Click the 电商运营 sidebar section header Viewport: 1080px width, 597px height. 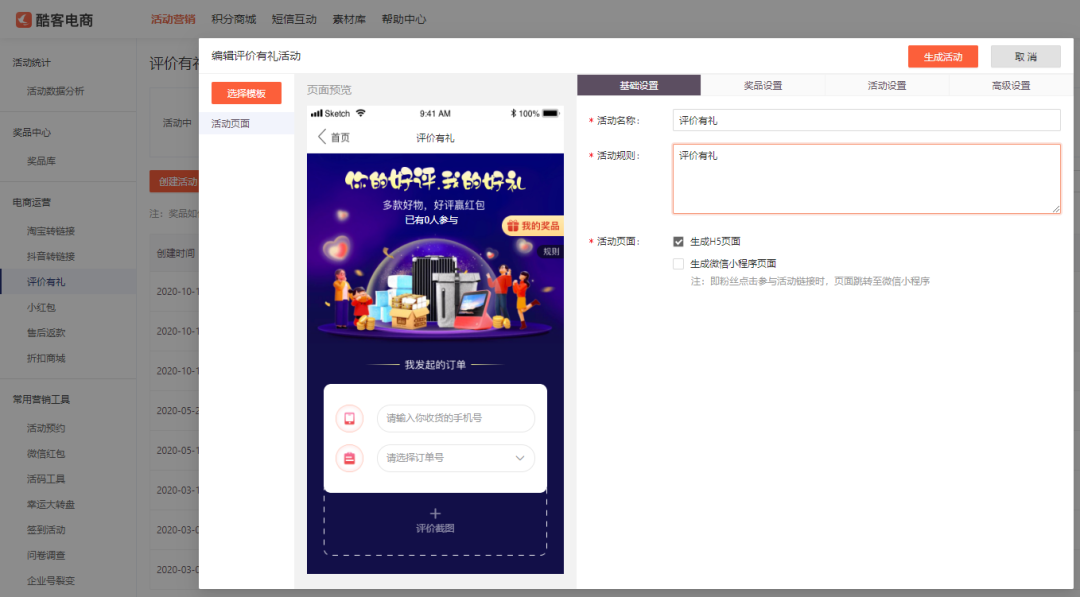[x=32, y=202]
